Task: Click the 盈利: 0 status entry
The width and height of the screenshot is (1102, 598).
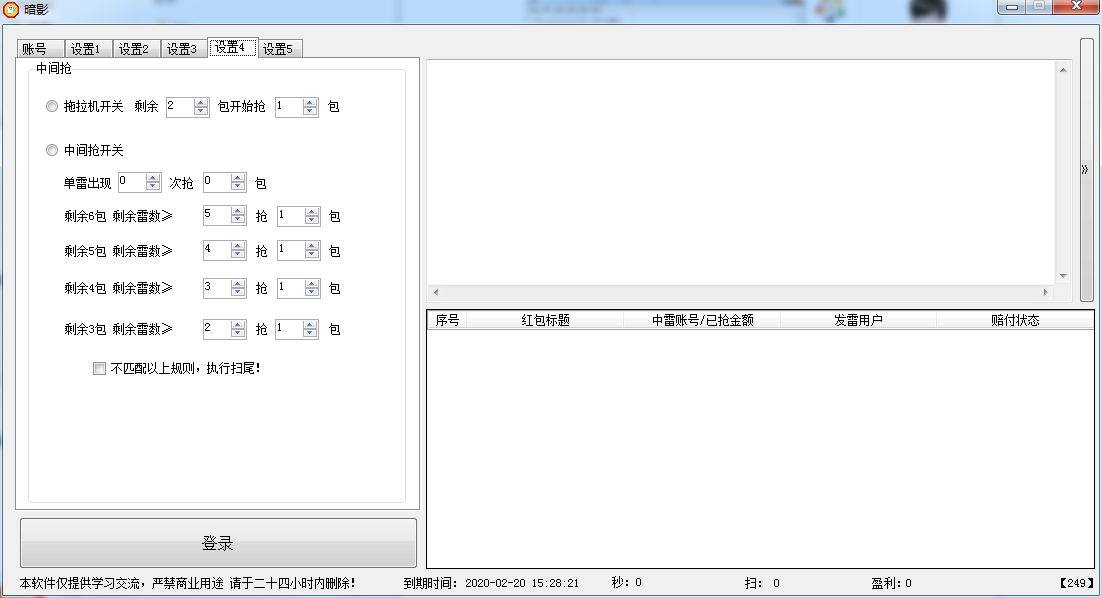Action: pos(891,583)
